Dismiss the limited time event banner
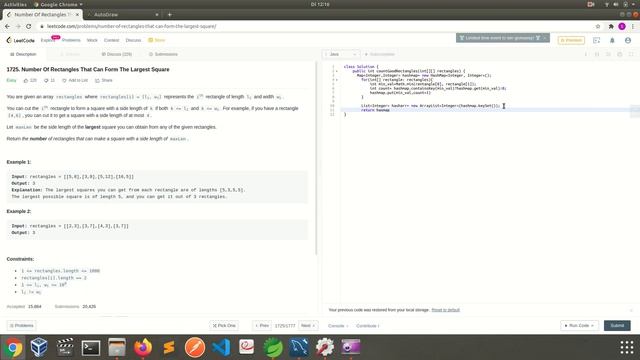Image resolution: width=640 pixels, height=360 pixels. click(545, 38)
